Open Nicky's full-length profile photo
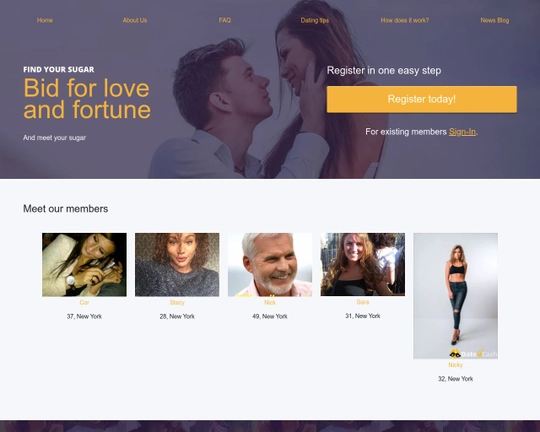 click(455, 296)
